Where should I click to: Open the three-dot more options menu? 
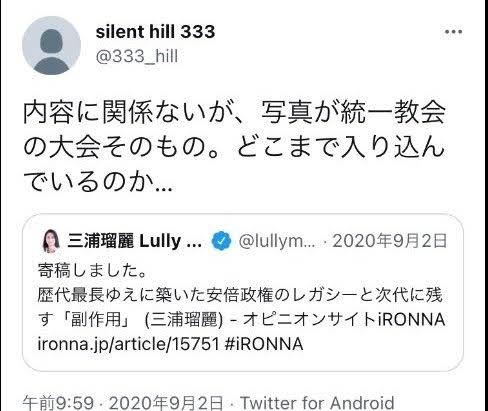tap(453, 32)
